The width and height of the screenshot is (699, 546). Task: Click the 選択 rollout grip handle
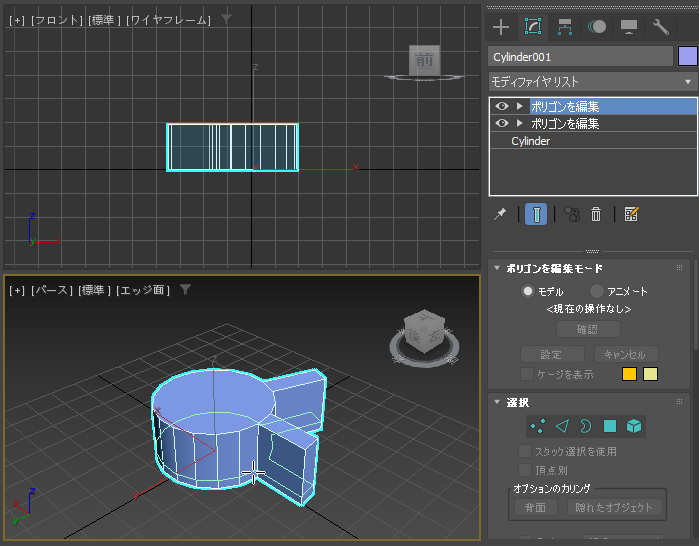pos(679,402)
